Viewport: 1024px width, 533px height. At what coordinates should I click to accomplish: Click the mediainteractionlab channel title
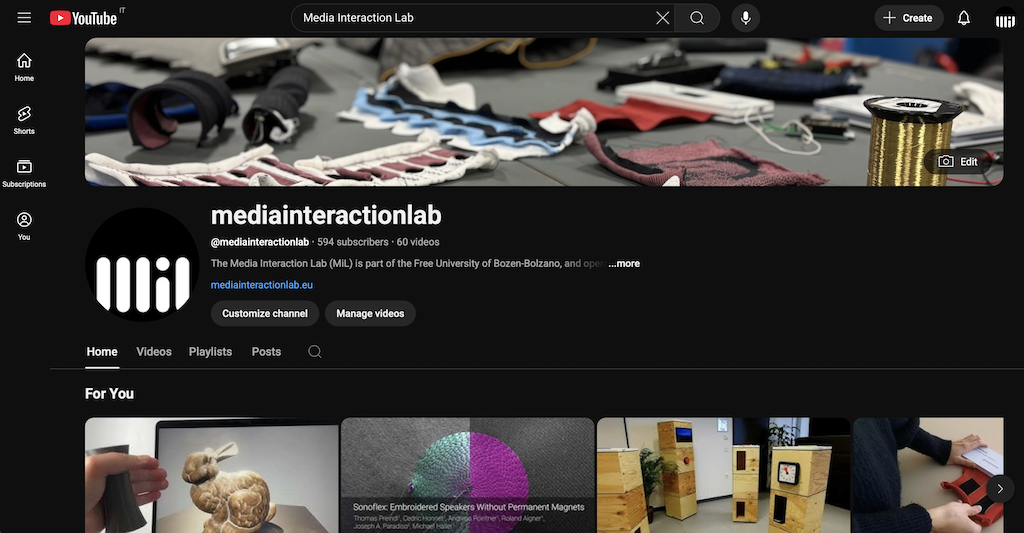(326, 216)
